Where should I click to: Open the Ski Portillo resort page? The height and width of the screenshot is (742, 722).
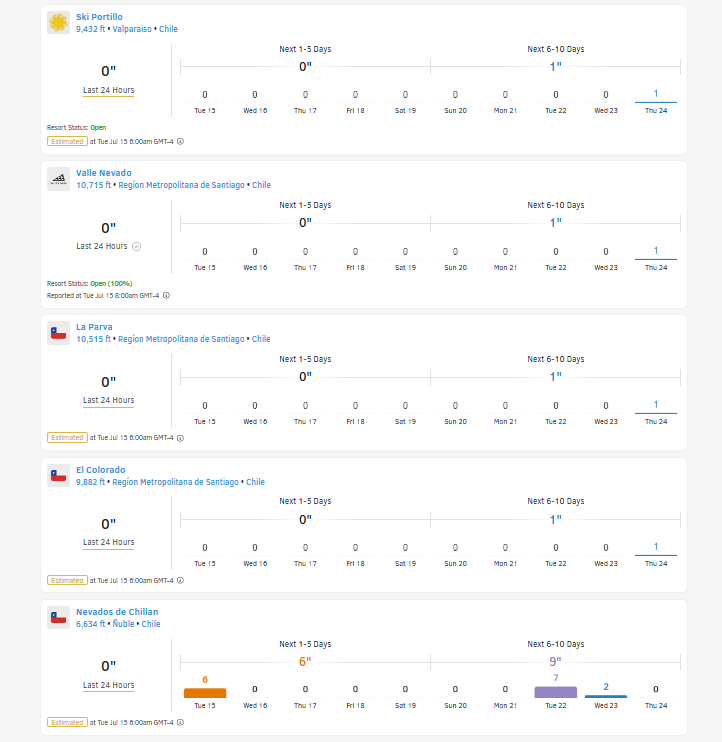99,17
